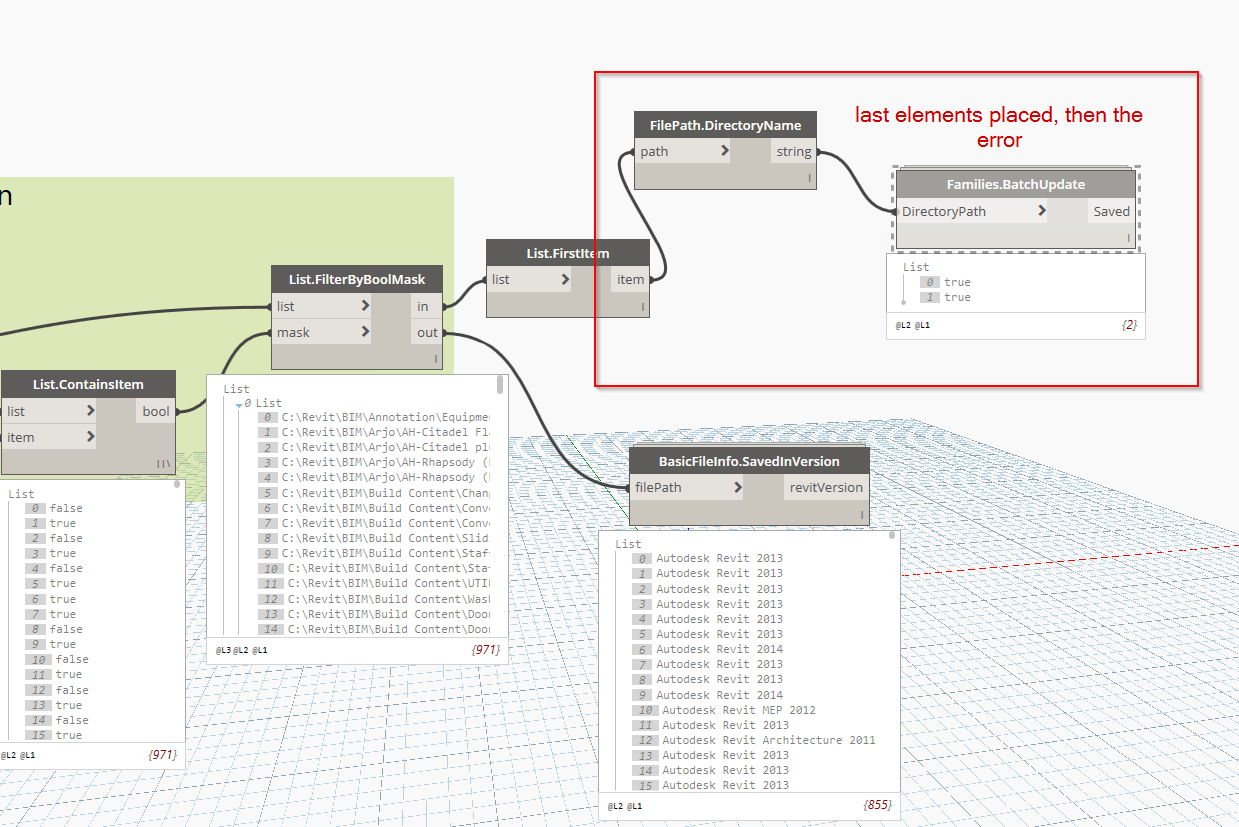
Task: Click the item input chevron on List.ContainsItem
Action: click(x=89, y=437)
